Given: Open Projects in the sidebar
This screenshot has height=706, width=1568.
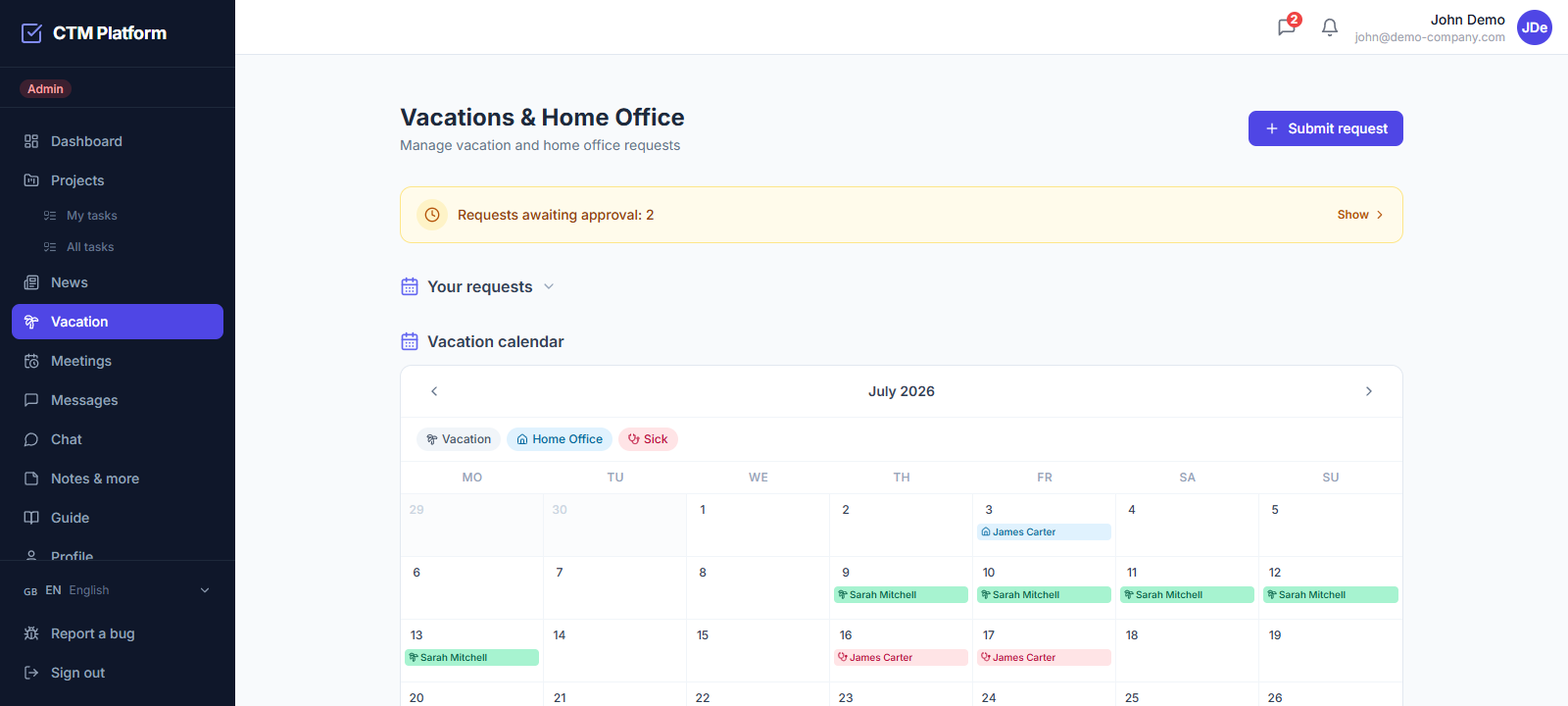Looking at the screenshot, I should [x=118, y=180].
